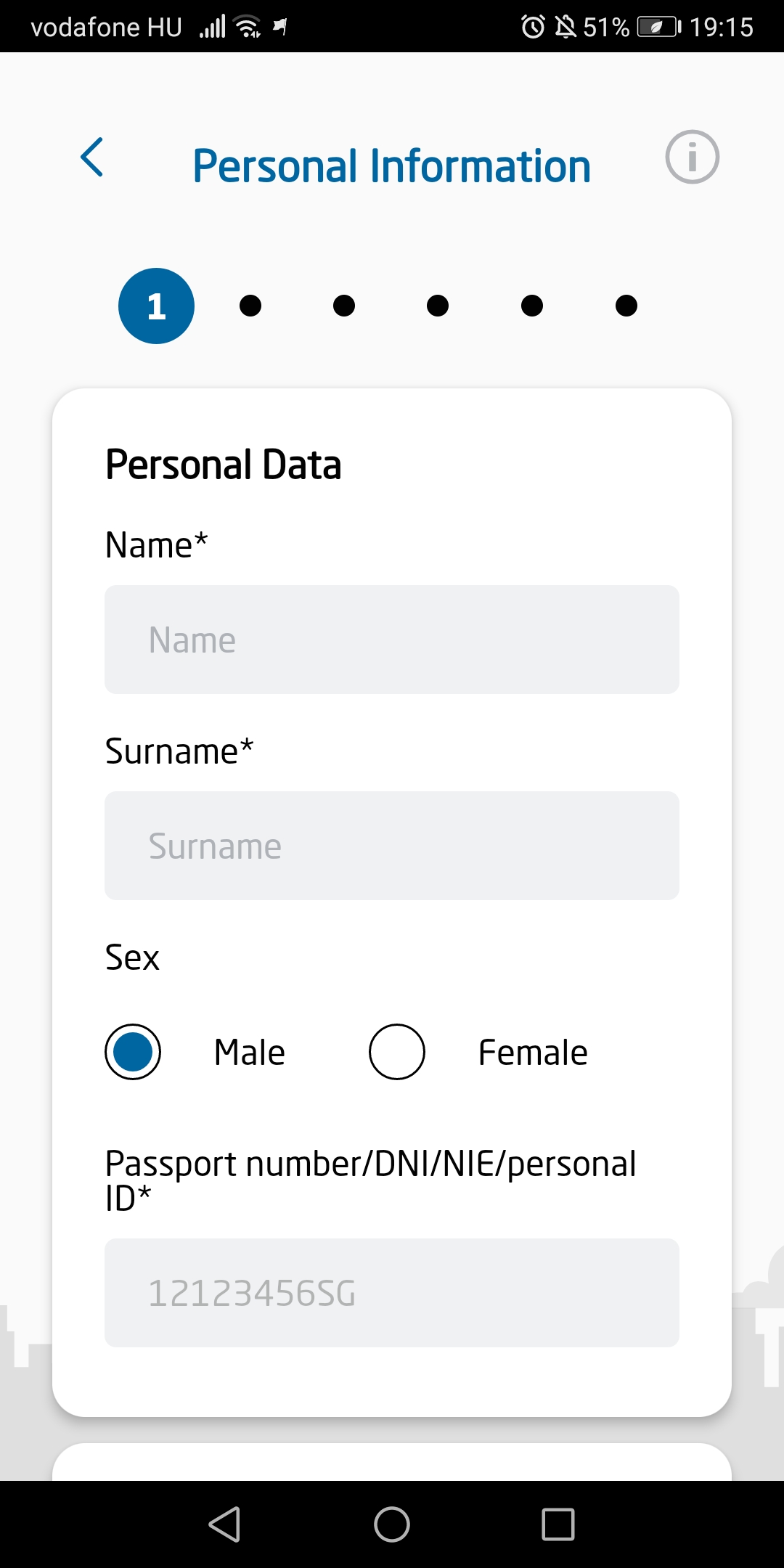Tap the muted notifications bell icon
The width and height of the screenshot is (784, 1568).
[565, 28]
